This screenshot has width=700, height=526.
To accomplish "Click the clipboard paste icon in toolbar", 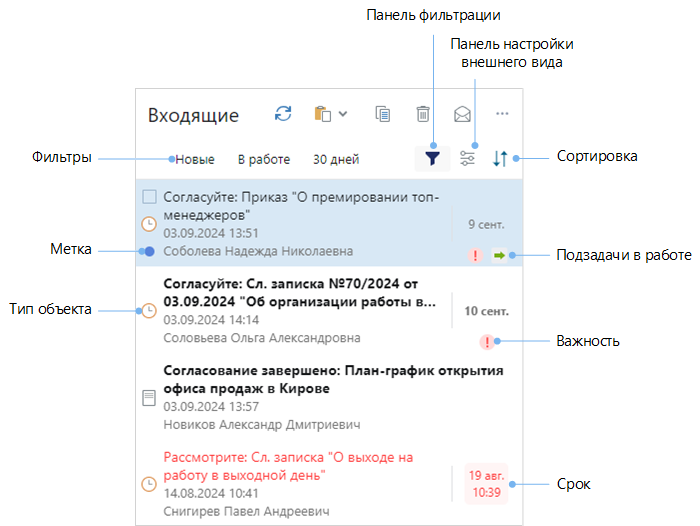I will pos(322,114).
